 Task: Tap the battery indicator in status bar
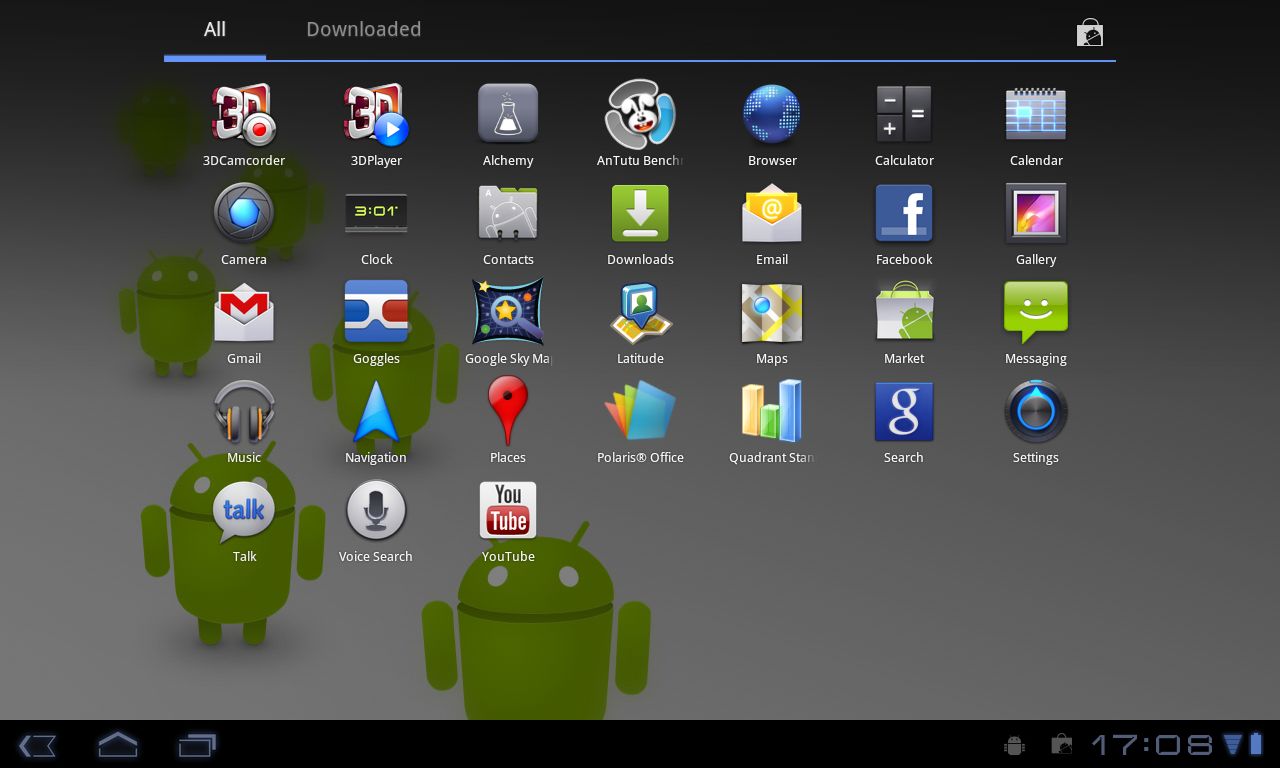click(x=1256, y=744)
